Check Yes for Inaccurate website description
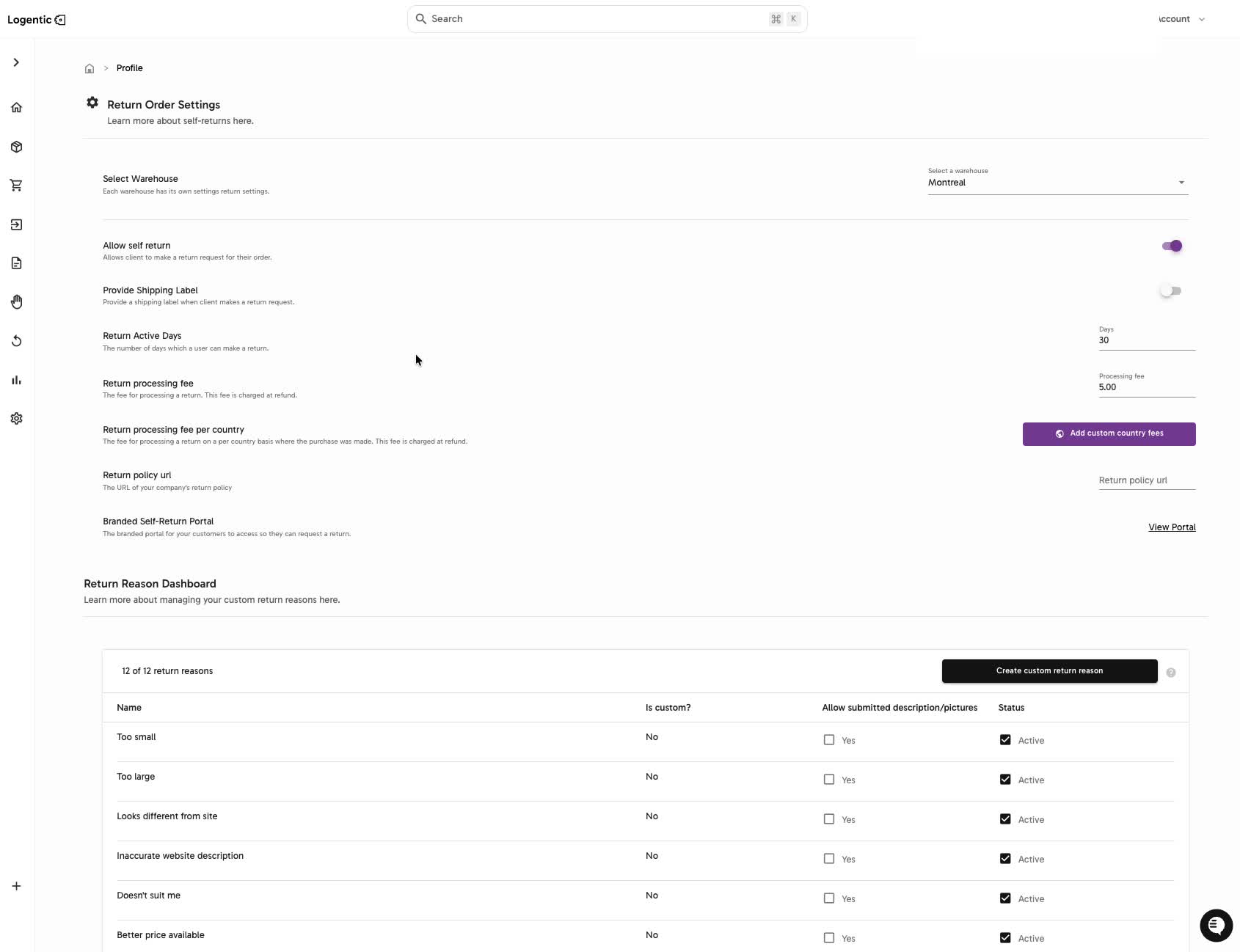This screenshot has width=1240, height=952. pos(829,859)
